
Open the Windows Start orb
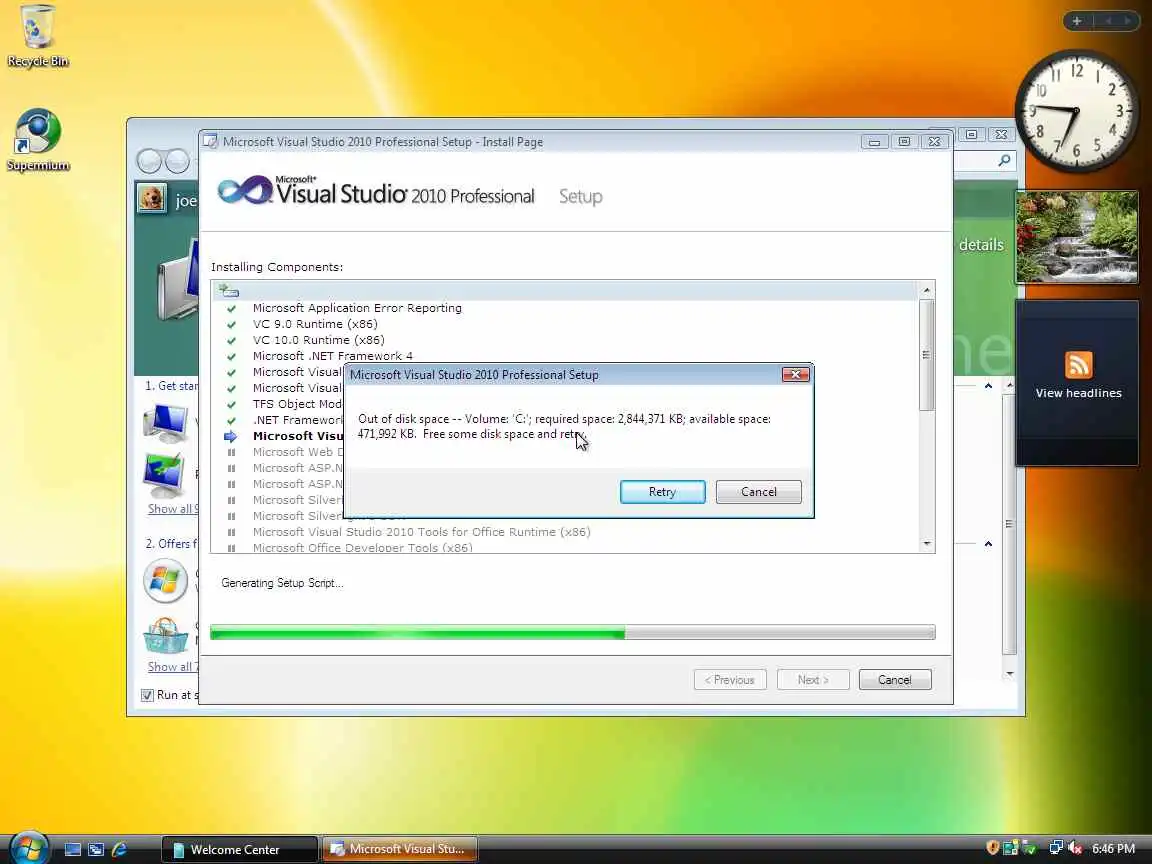click(29, 848)
